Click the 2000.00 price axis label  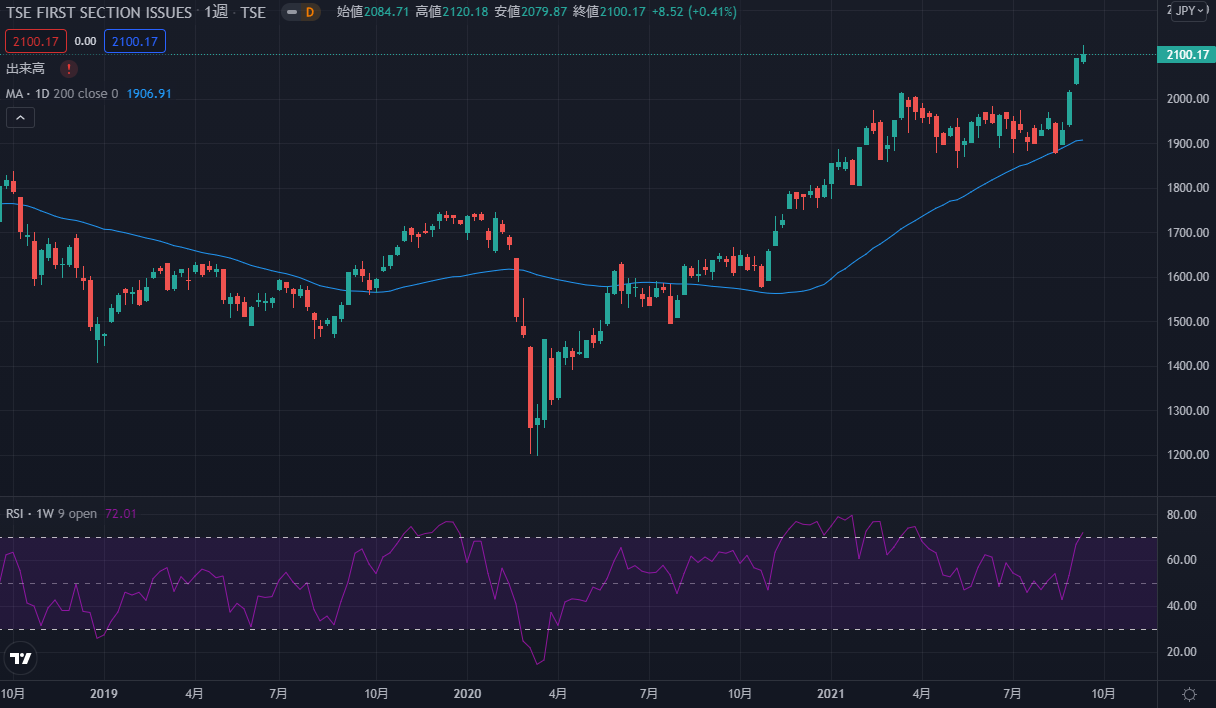tap(1188, 99)
